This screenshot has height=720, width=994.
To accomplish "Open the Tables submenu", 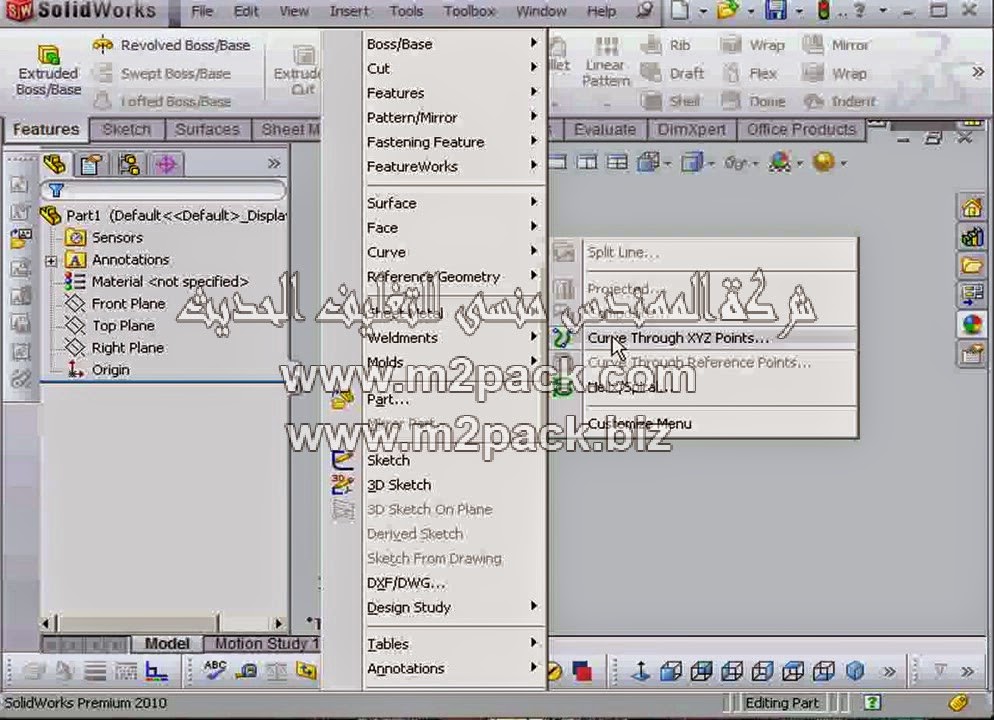I will click(453, 643).
